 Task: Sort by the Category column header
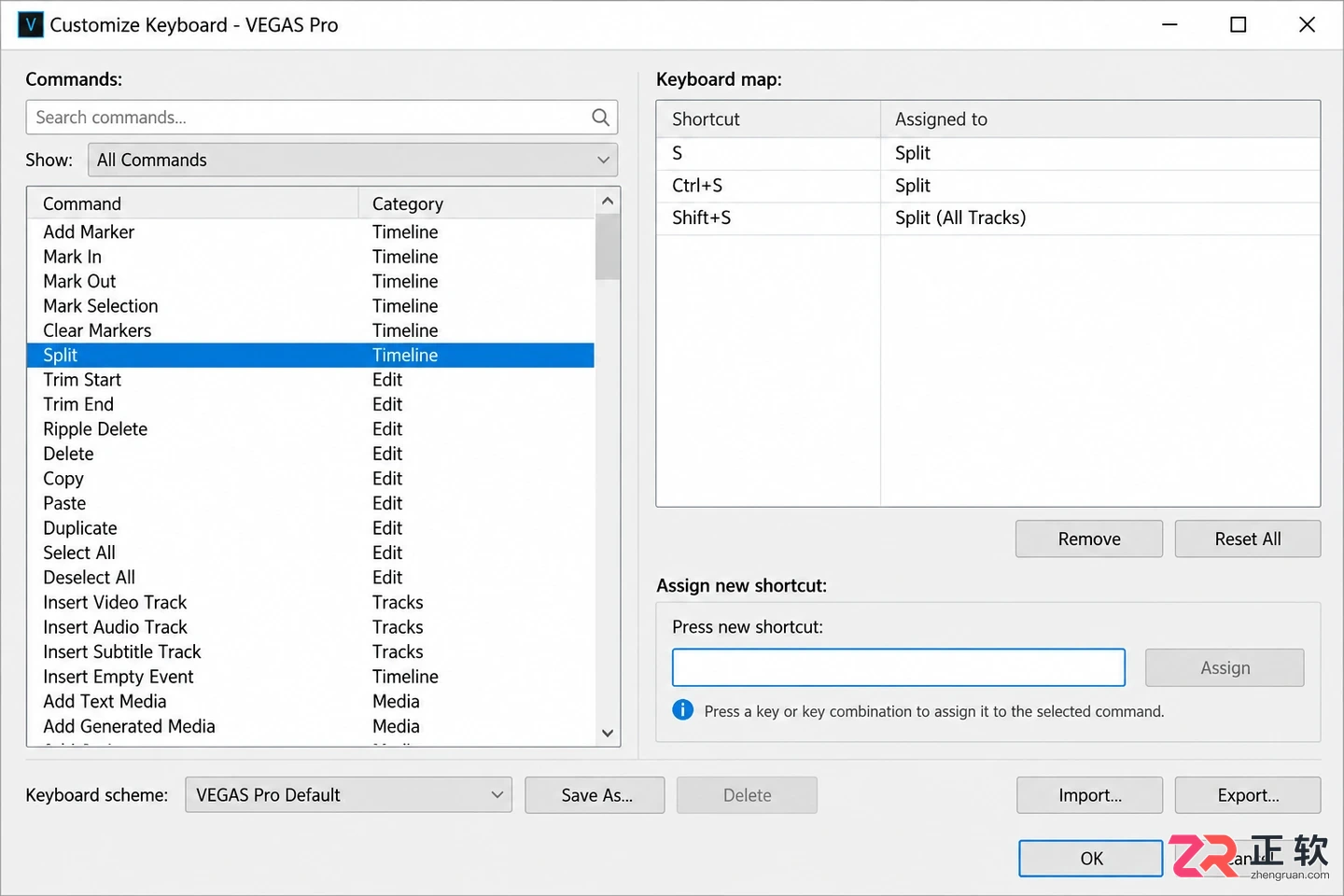pyautogui.click(x=477, y=203)
